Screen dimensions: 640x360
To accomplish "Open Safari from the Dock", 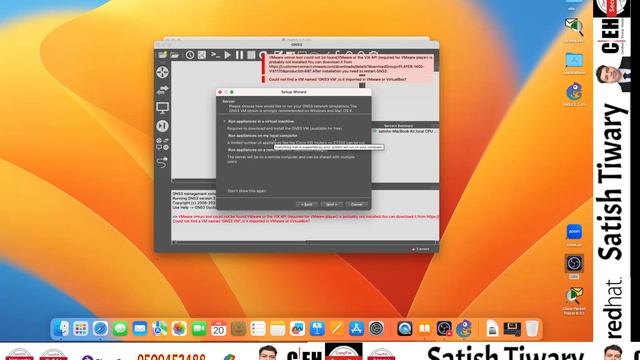I will point(100,329).
